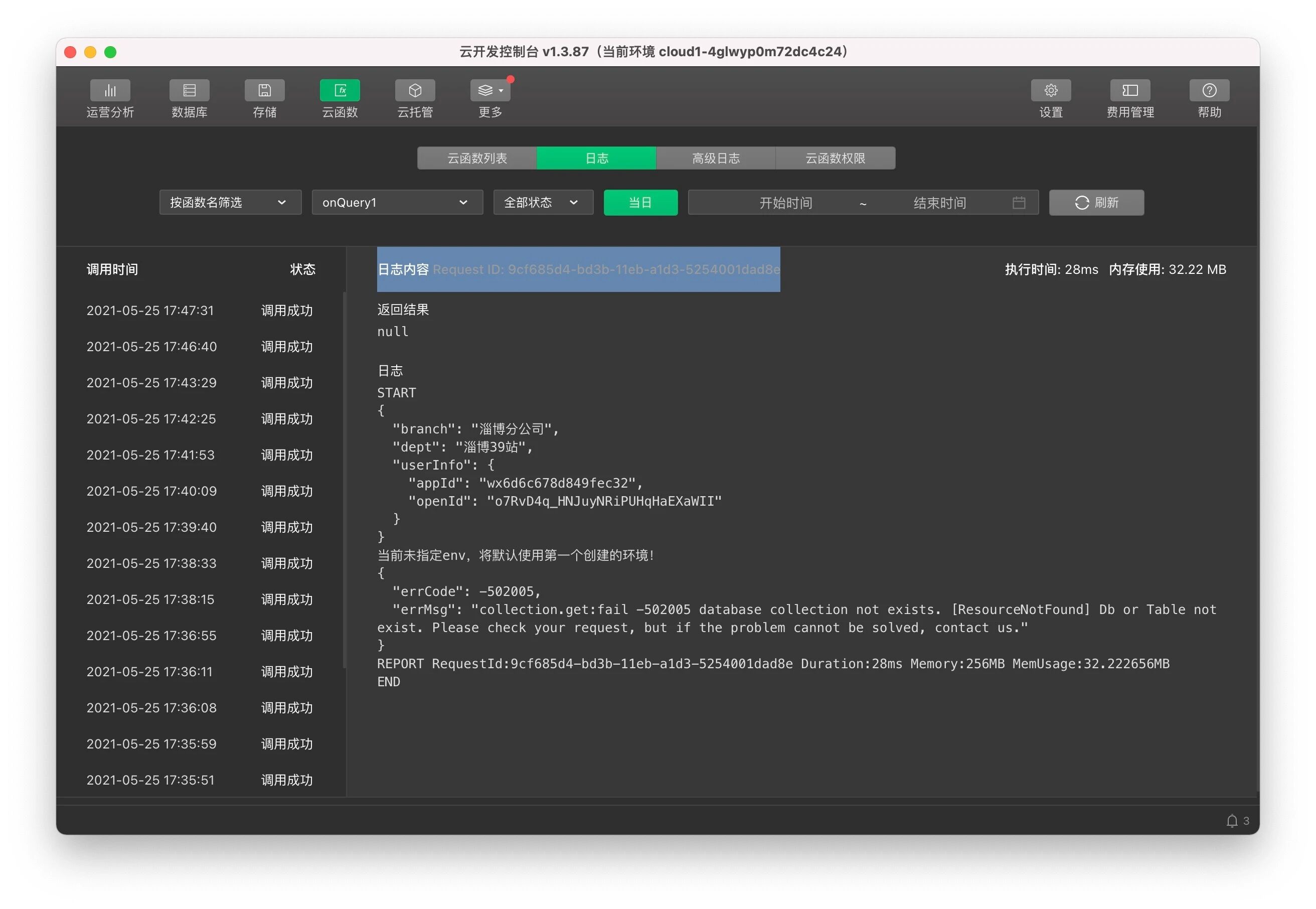Click the notification bell in status bar

[x=1231, y=821]
